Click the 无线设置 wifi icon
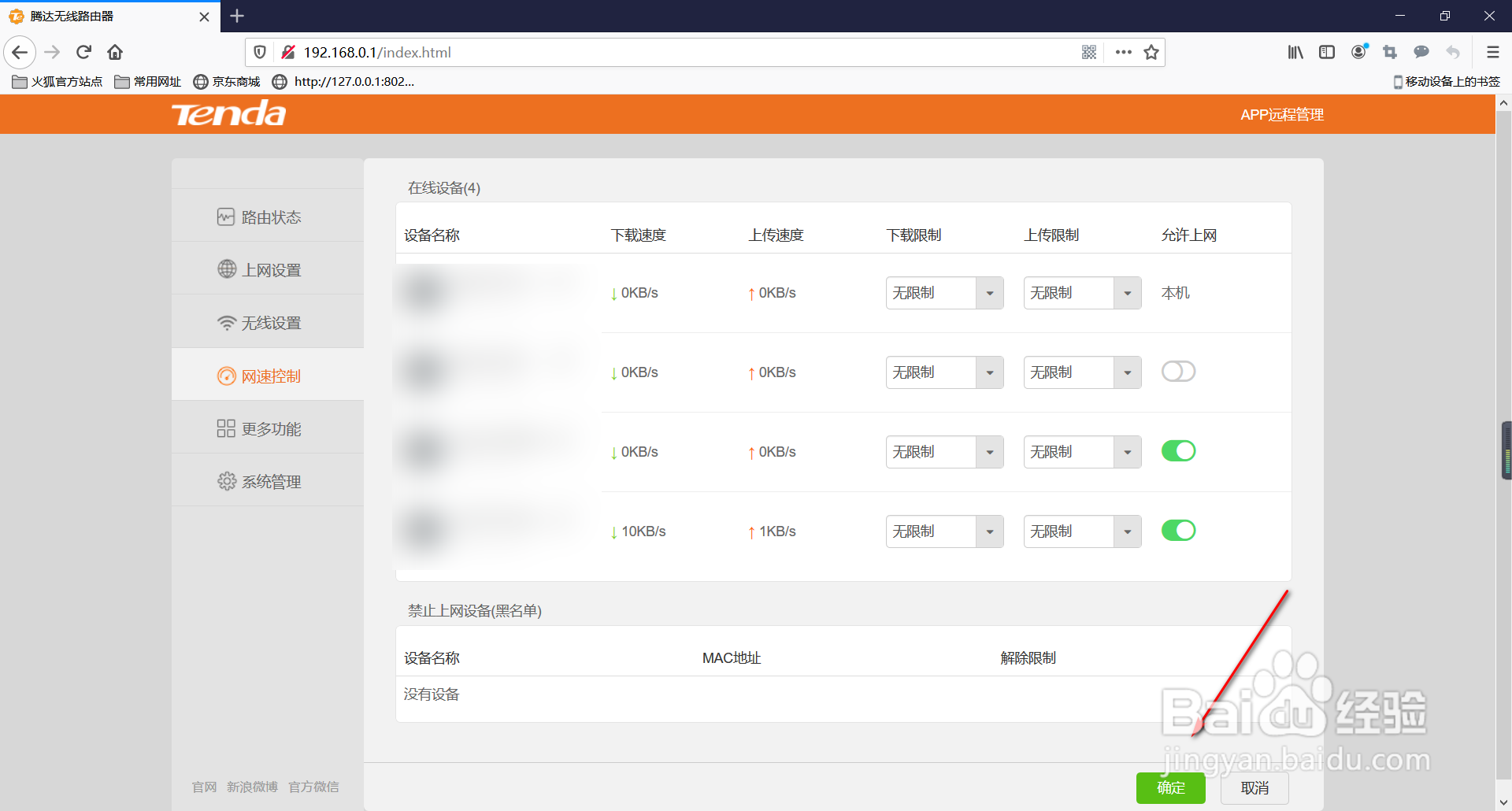1512x811 pixels. coord(227,322)
